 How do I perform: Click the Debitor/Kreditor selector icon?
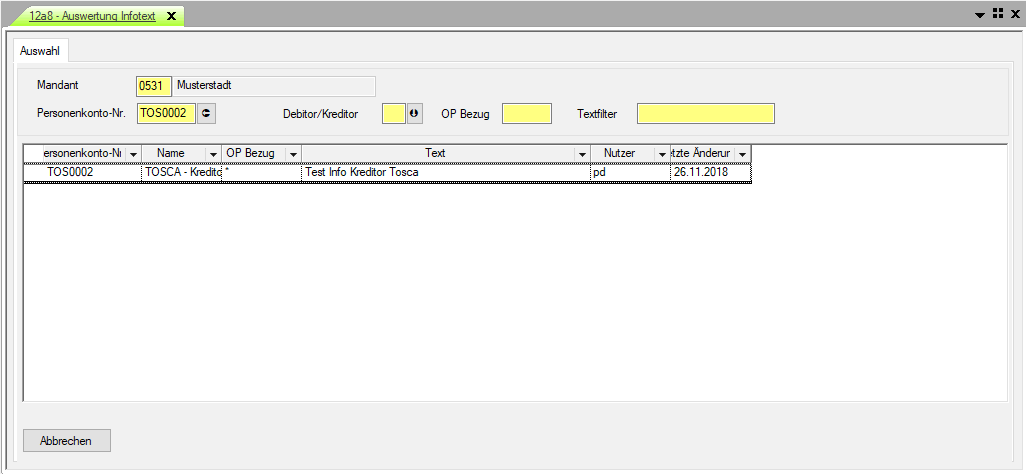click(414, 114)
